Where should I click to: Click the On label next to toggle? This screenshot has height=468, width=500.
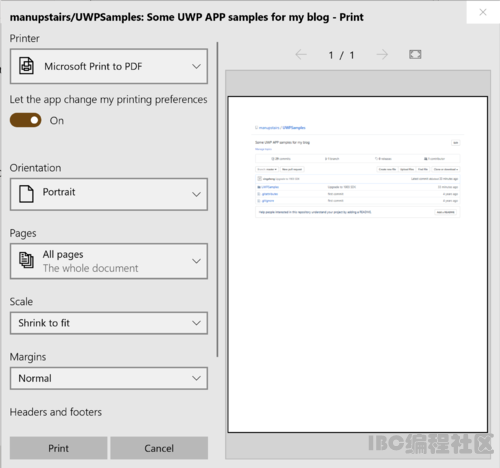point(57,121)
